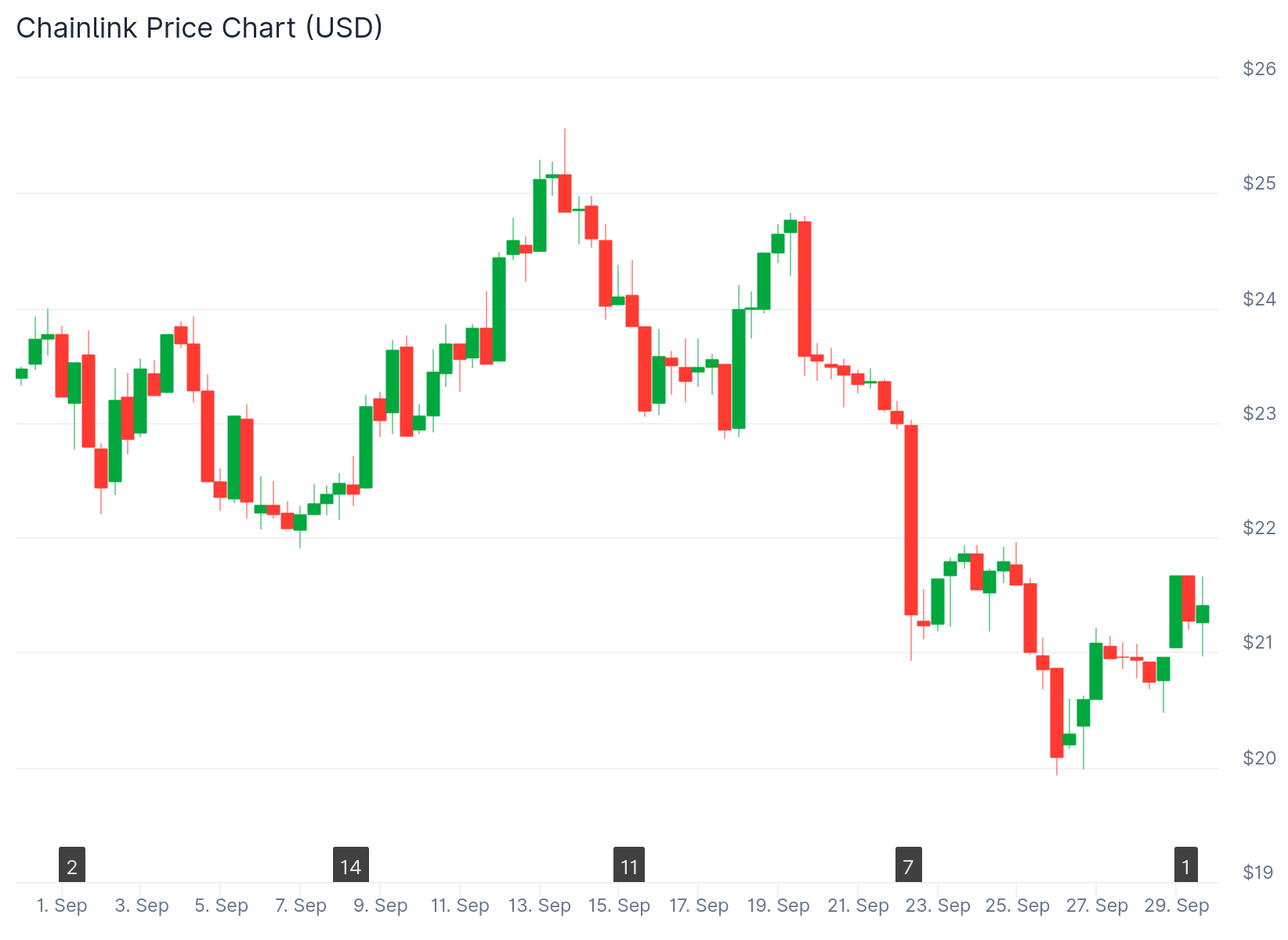Click the Chainlink Price Chart (USD) title
The width and height of the screenshot is (1288, 940).
199,28
